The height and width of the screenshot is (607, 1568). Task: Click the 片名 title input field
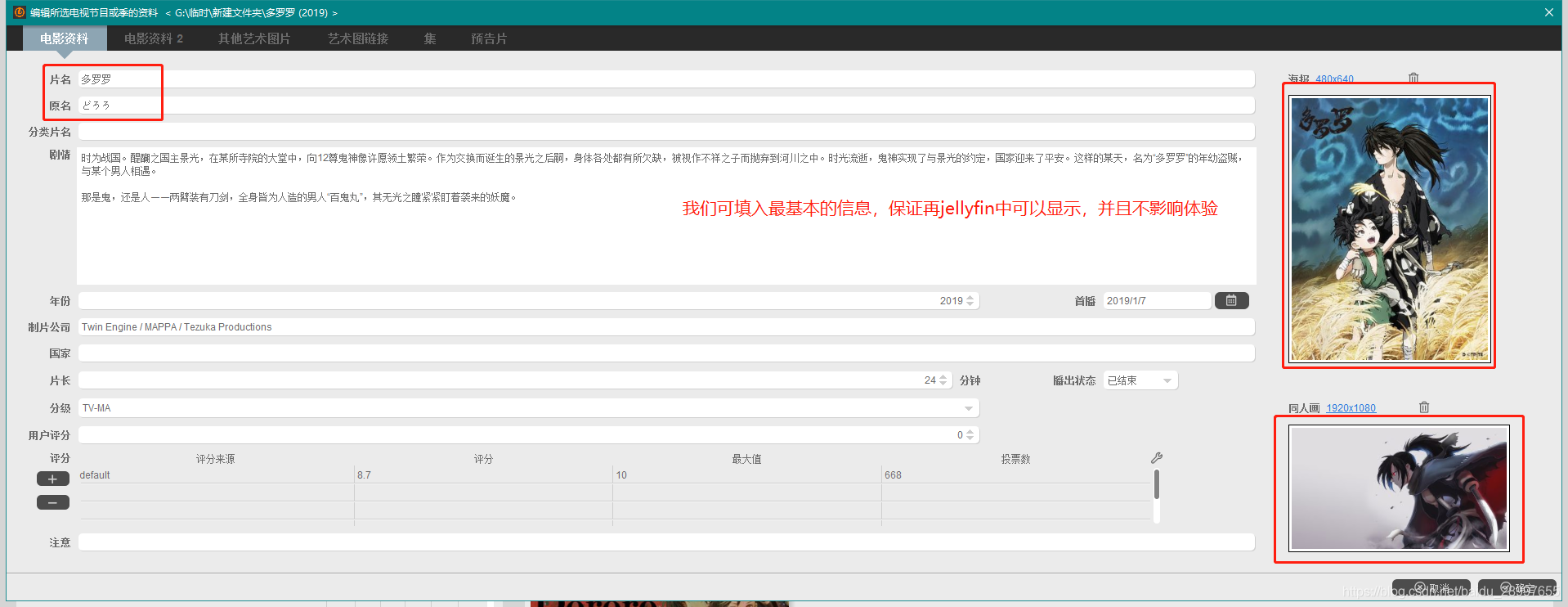coord(666,79)
